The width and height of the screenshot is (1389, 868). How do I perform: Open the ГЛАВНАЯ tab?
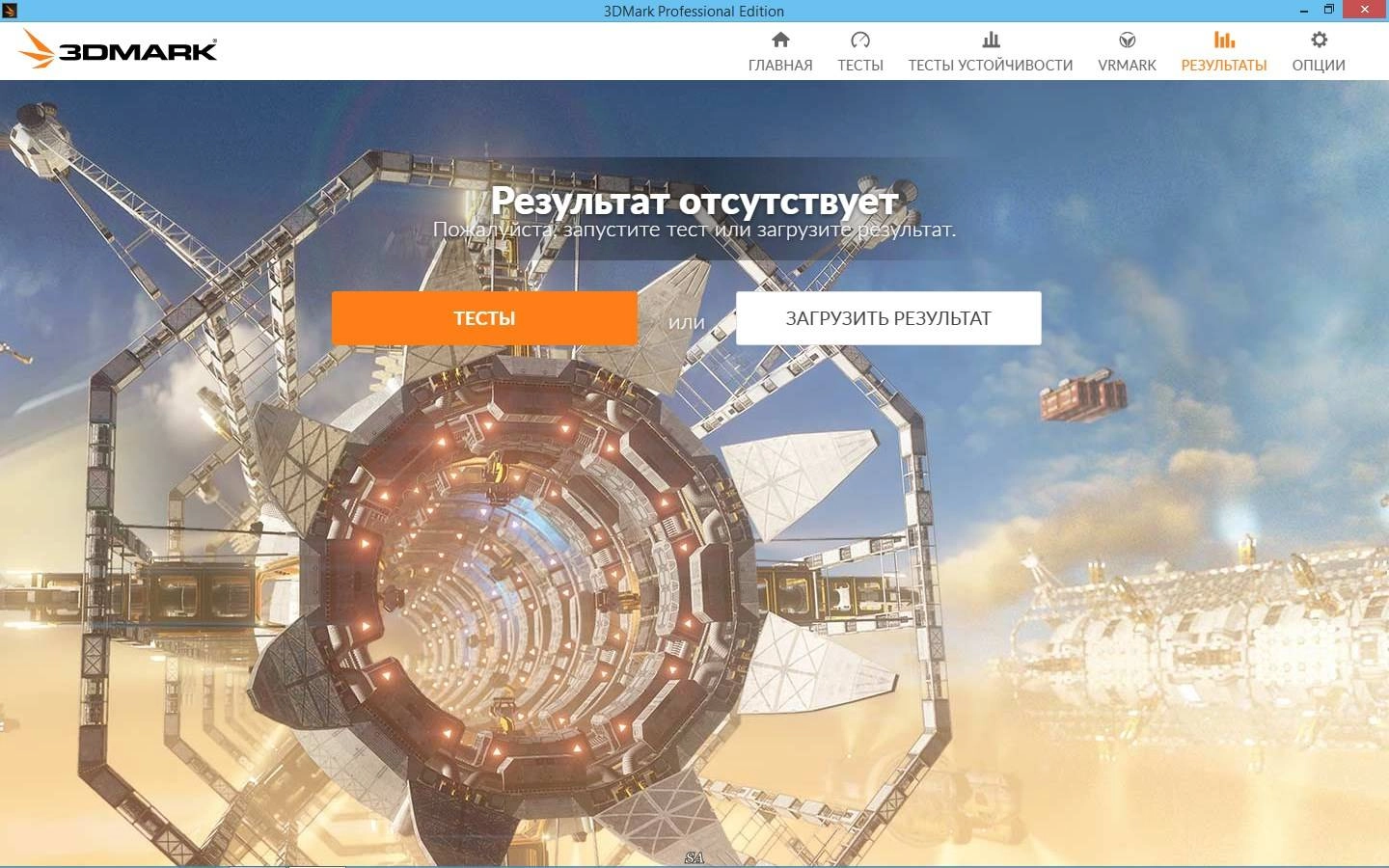[x=780, y=65]
